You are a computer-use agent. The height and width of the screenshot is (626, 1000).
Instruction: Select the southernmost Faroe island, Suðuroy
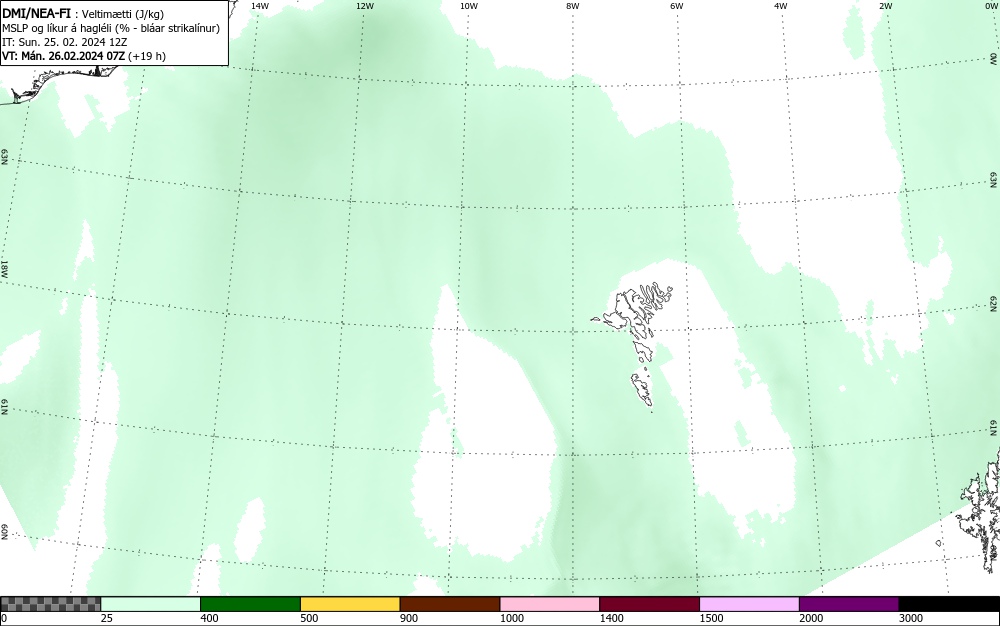click(642, 390)
